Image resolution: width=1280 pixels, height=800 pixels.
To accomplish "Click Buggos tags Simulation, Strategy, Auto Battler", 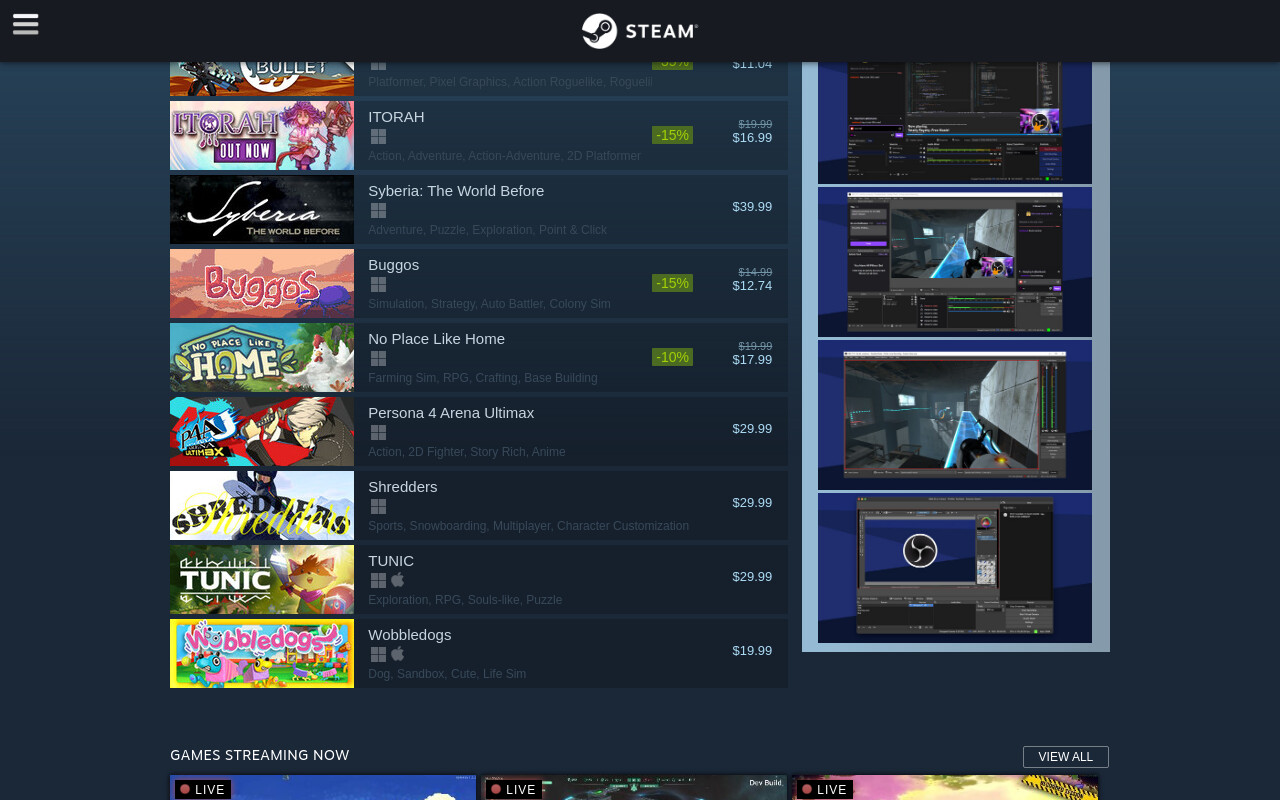I will tap(489, 304).
